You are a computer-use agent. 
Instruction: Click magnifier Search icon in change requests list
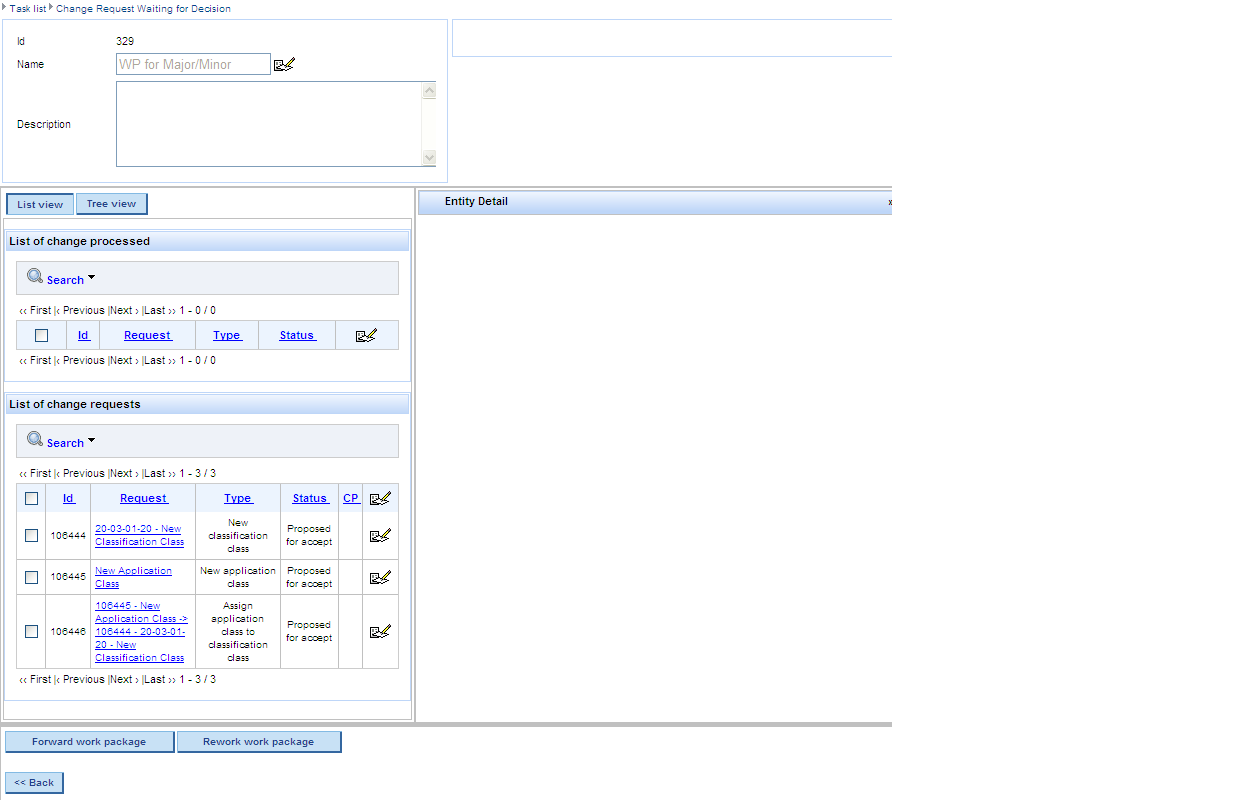tap(35, 440)
